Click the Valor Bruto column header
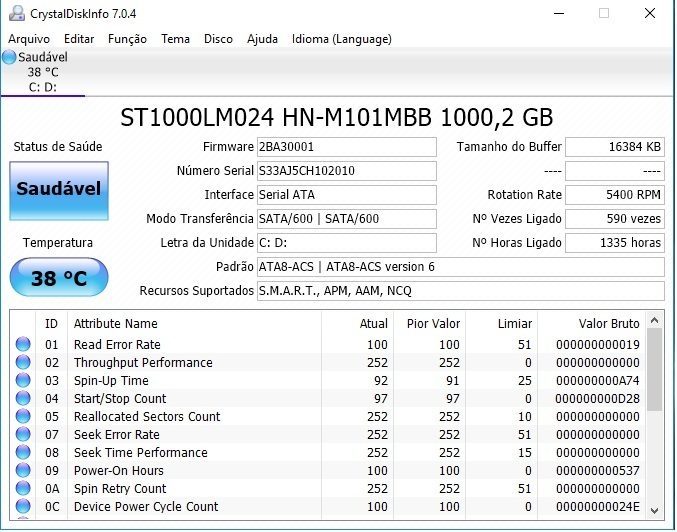Image resolution: width=677 pixels, height=532 pixels. (592, 323)
